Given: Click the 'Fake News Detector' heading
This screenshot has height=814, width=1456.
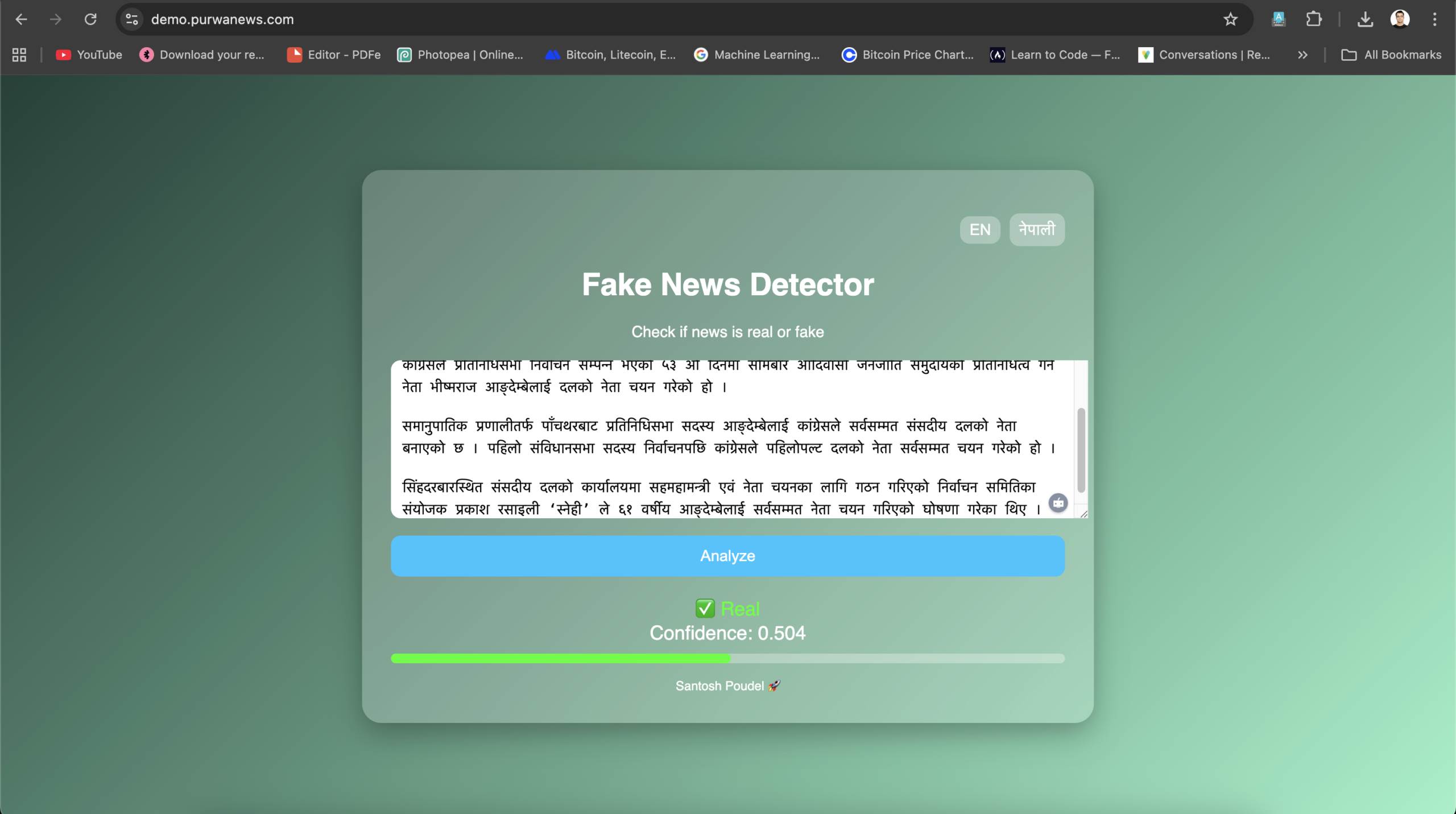Looking at the screenshot, I should pos(727,284).
